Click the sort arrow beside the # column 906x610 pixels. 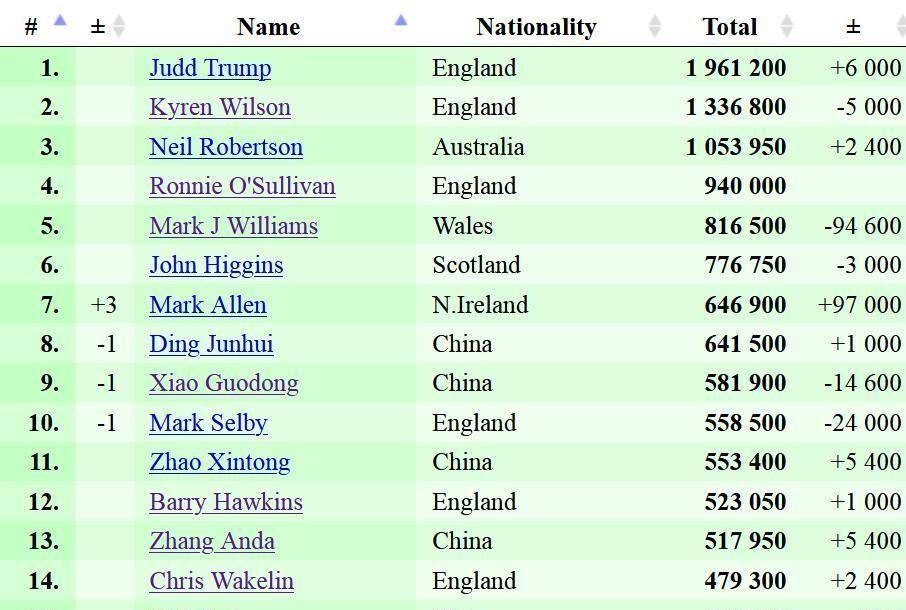pos(59,21)
